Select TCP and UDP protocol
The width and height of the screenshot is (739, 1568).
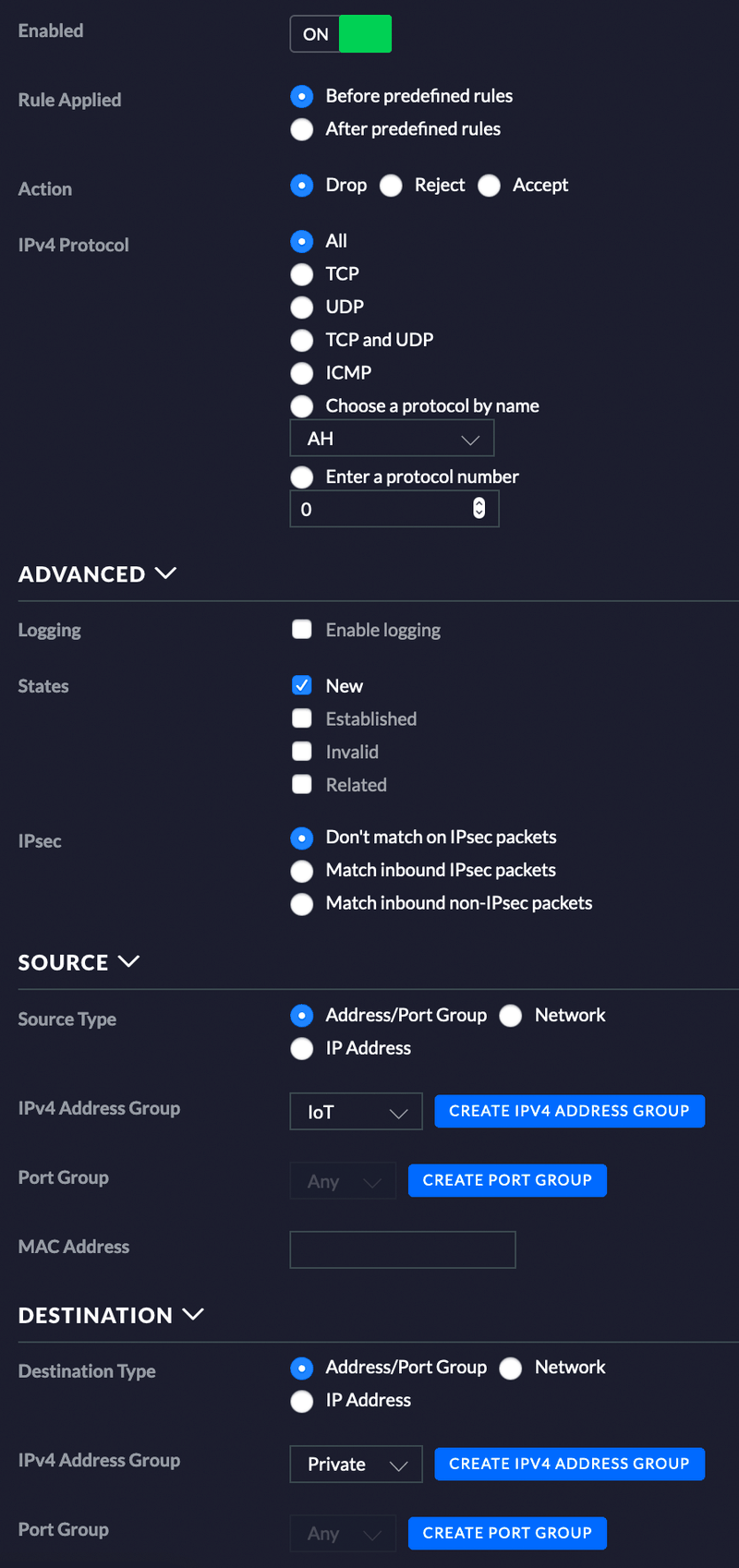(x=302, y=341)
